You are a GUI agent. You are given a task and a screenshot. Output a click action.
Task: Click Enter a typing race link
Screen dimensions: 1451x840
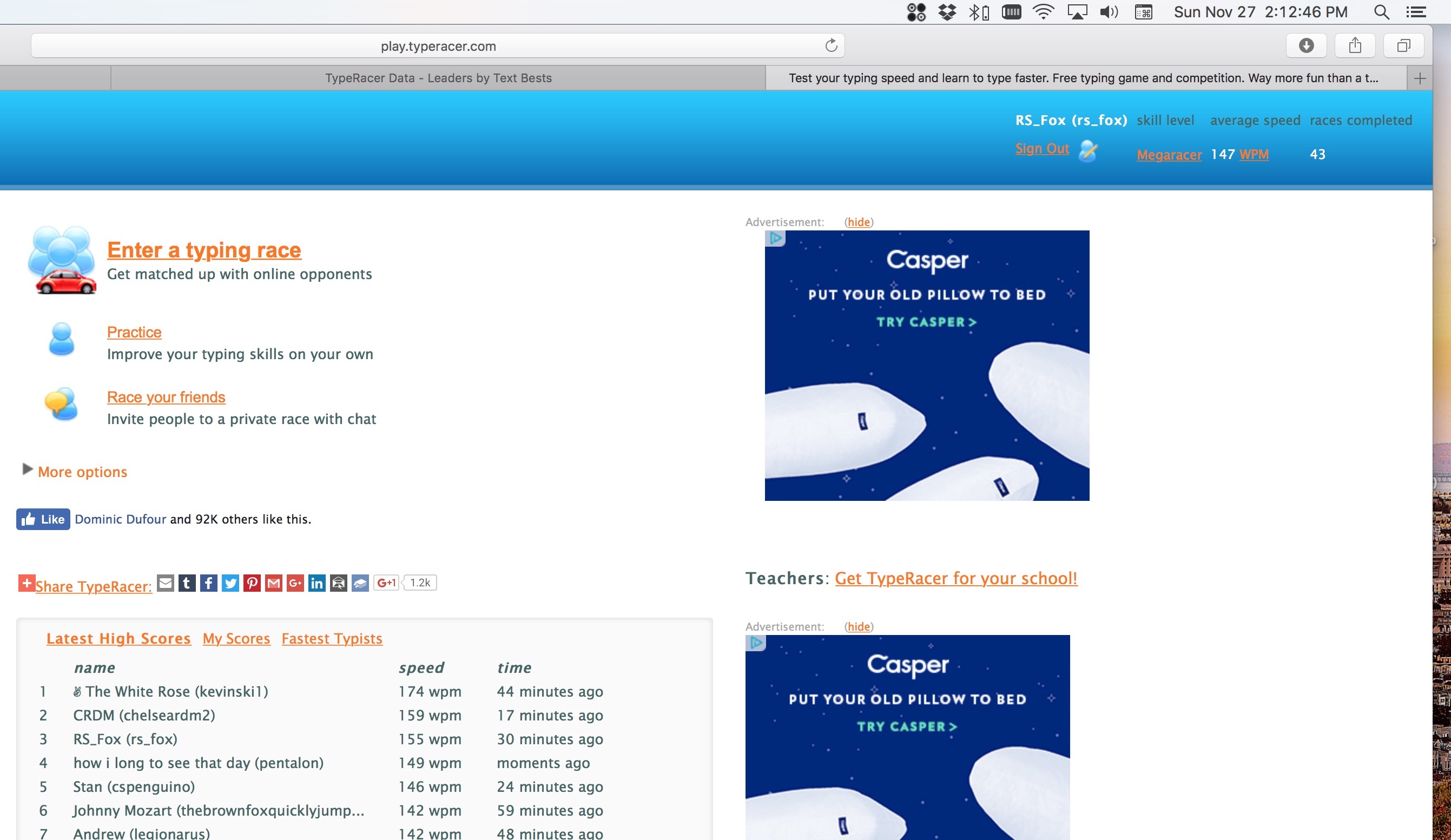click(x=204, y=250)
